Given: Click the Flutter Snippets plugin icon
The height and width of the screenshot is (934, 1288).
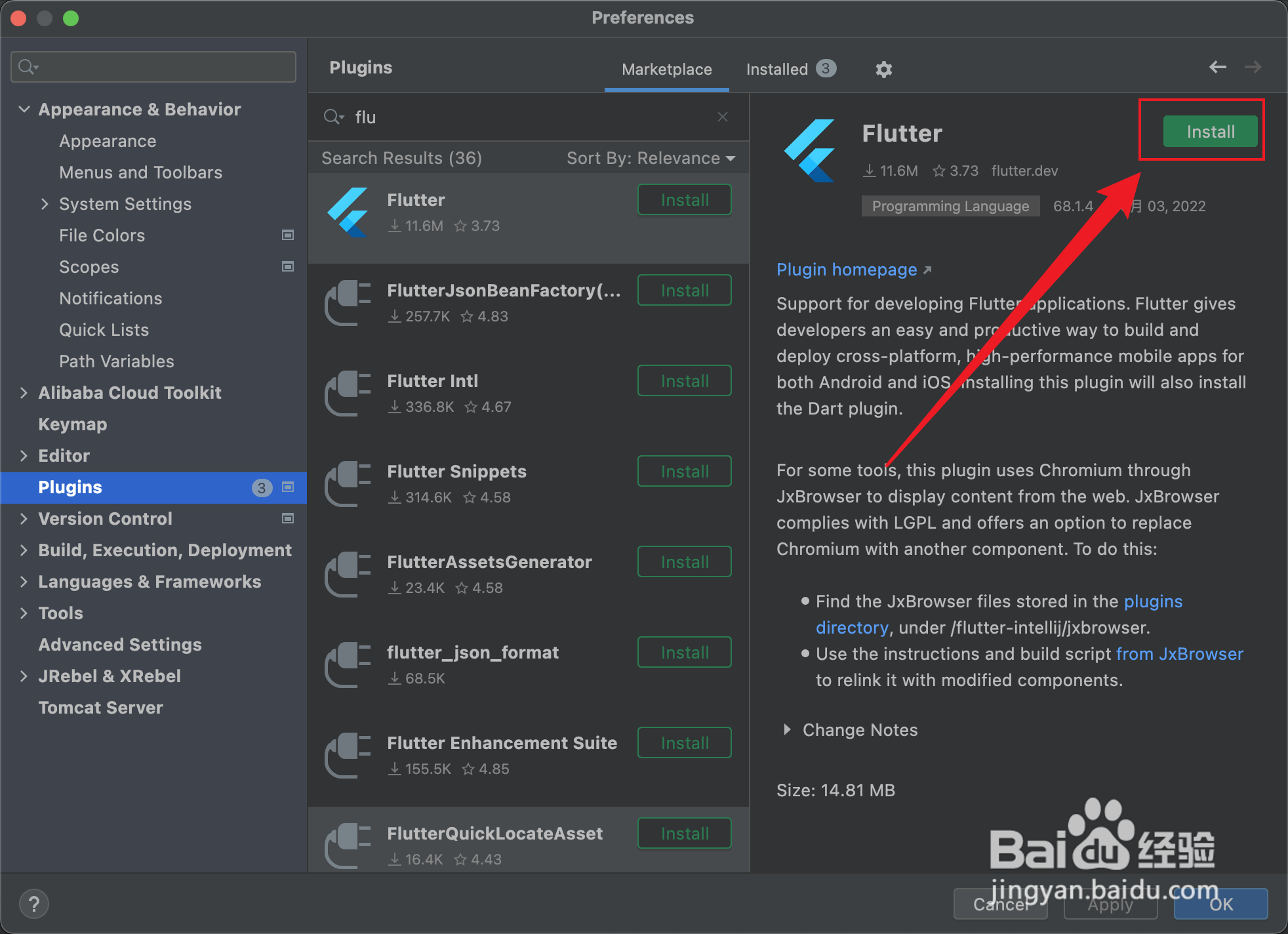Looking at the screenshot, I should coord(348,483).
